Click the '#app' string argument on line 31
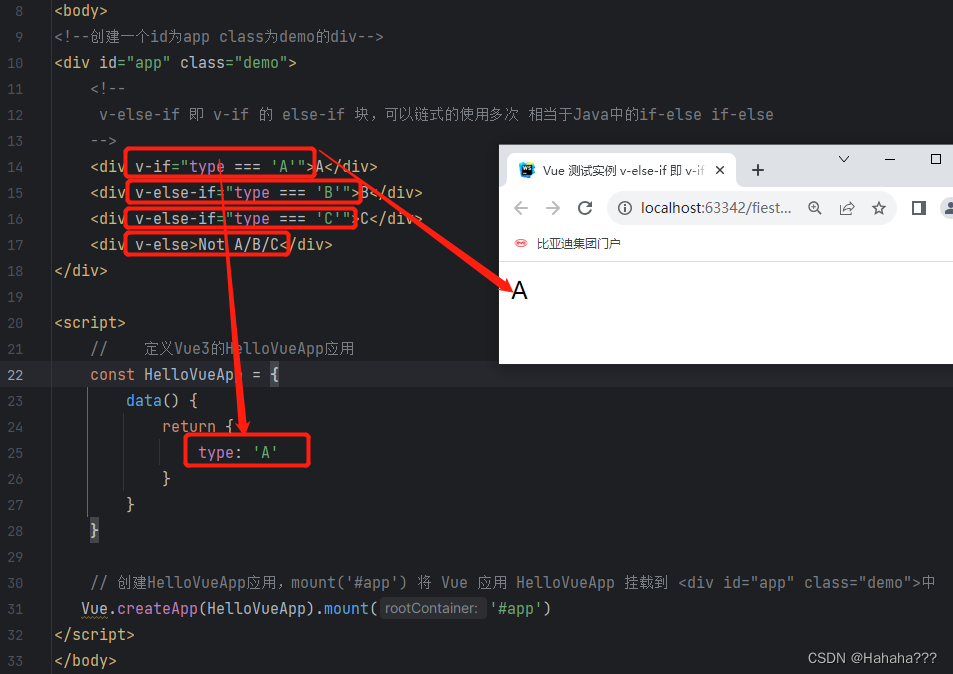Viewport: 953px width, 674px height. point(516,609)
